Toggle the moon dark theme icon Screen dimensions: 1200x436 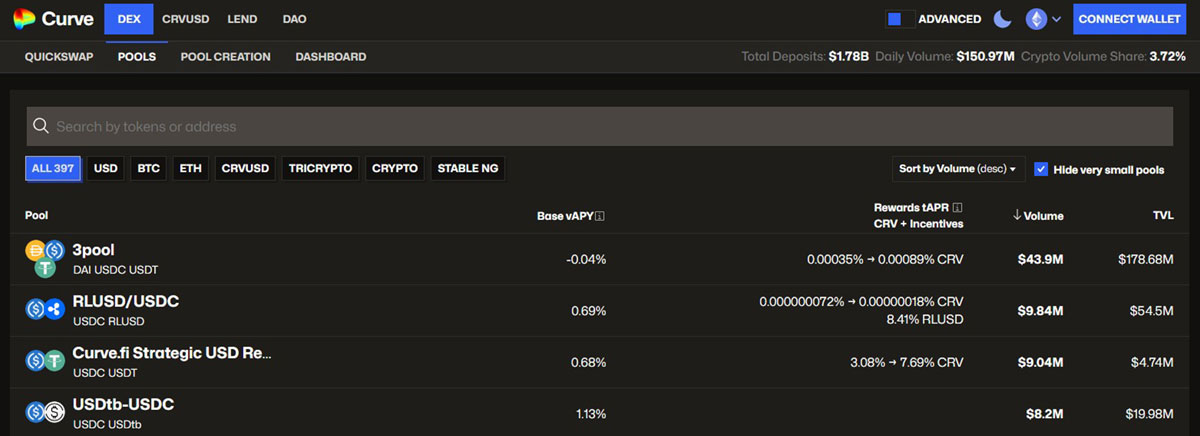click(x=1002, y=19)
